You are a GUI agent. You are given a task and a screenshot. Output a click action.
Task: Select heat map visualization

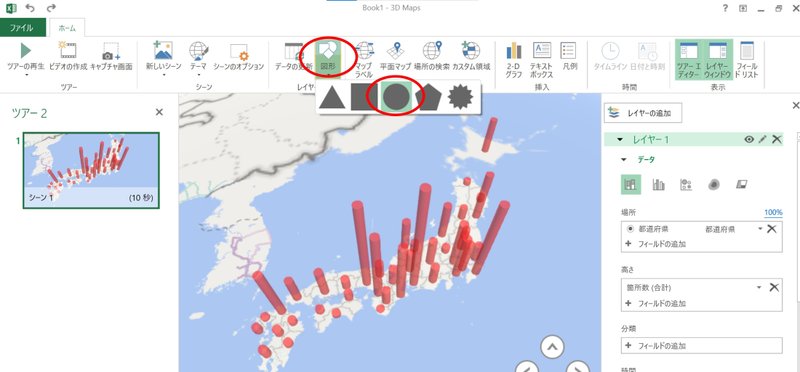tap(714, 184)
